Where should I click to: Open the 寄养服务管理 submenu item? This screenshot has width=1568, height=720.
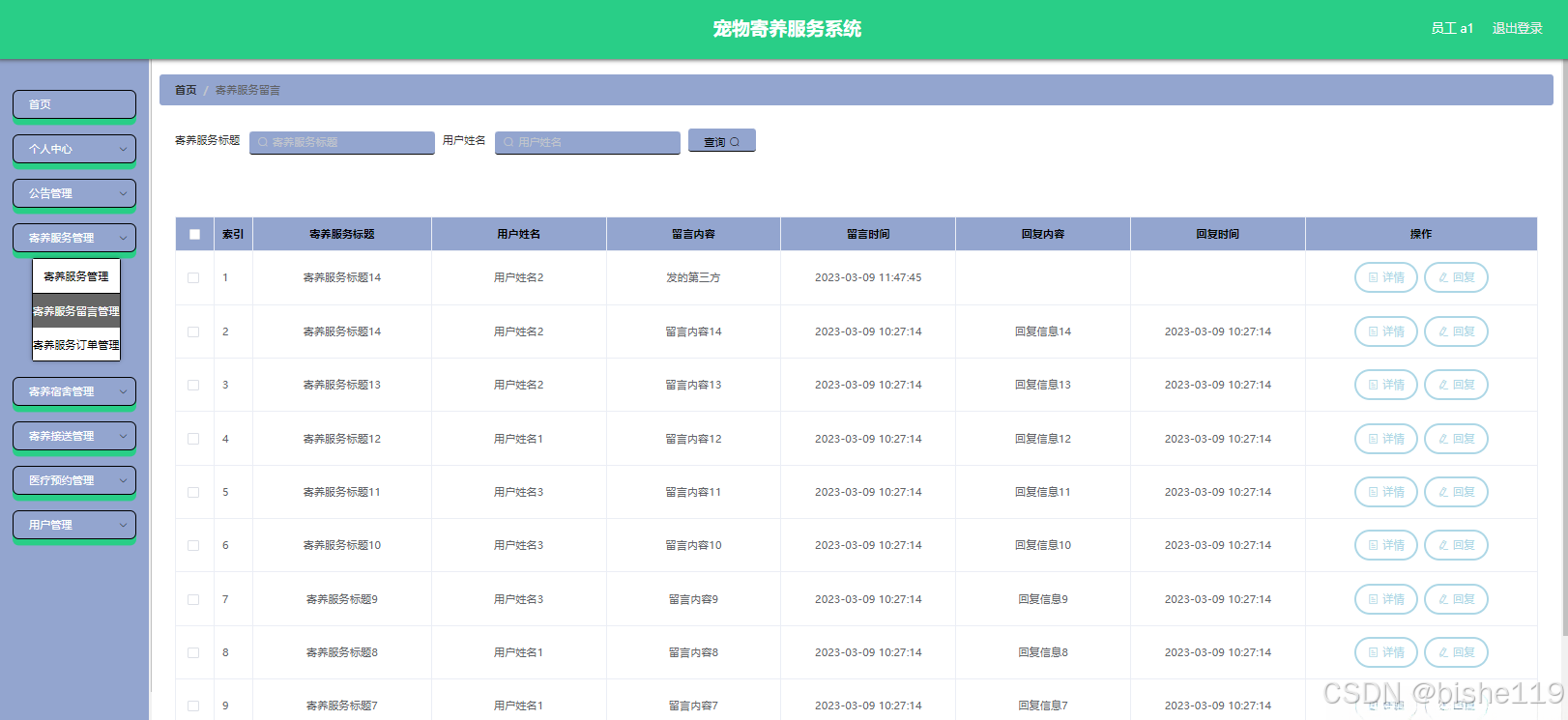[x=76, y=276]
